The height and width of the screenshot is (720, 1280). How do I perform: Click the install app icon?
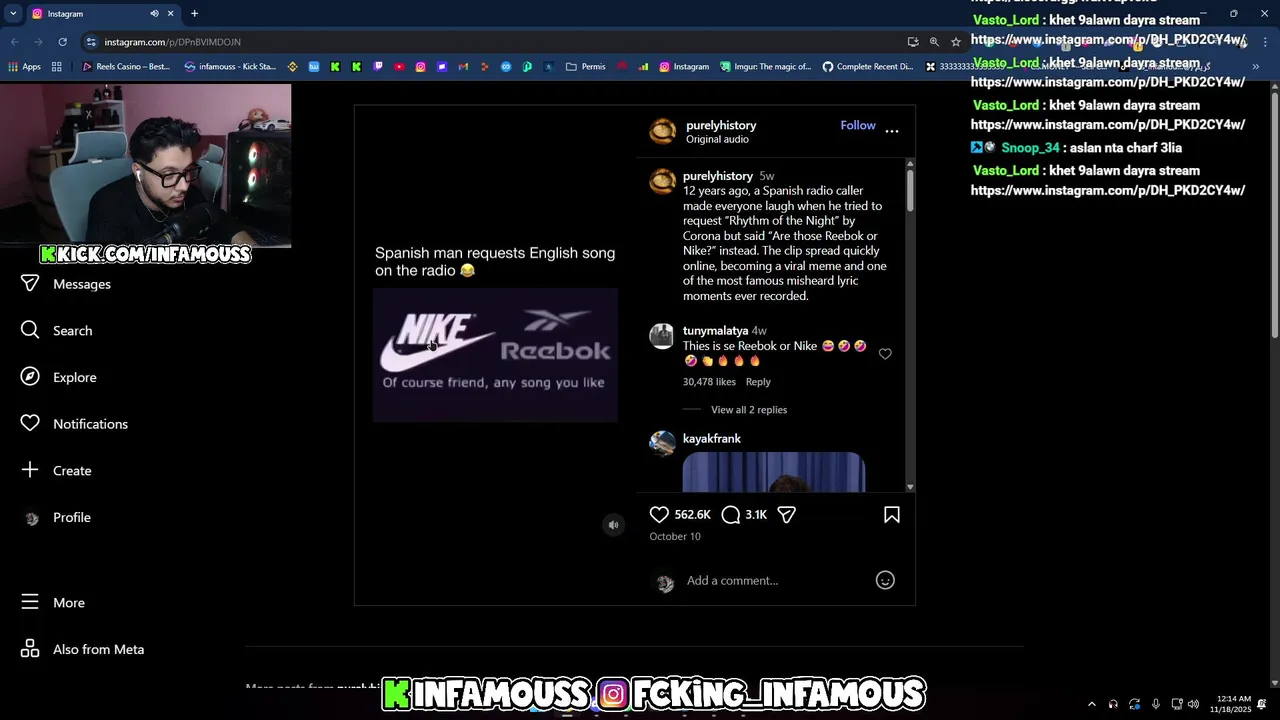coord(913,42)
